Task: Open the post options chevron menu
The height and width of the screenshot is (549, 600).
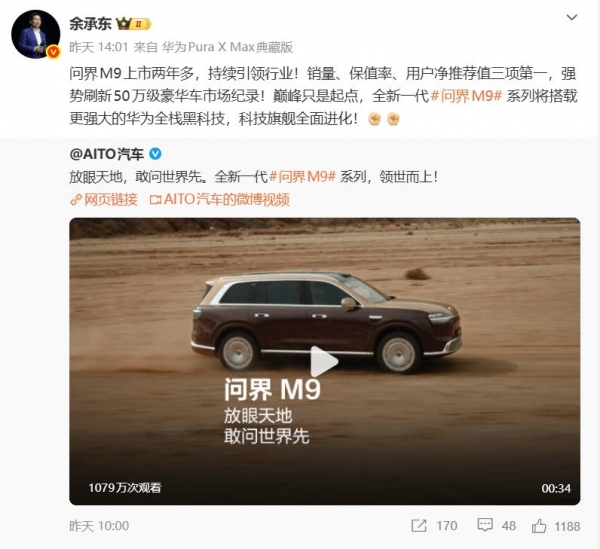Action: (572, 18)
